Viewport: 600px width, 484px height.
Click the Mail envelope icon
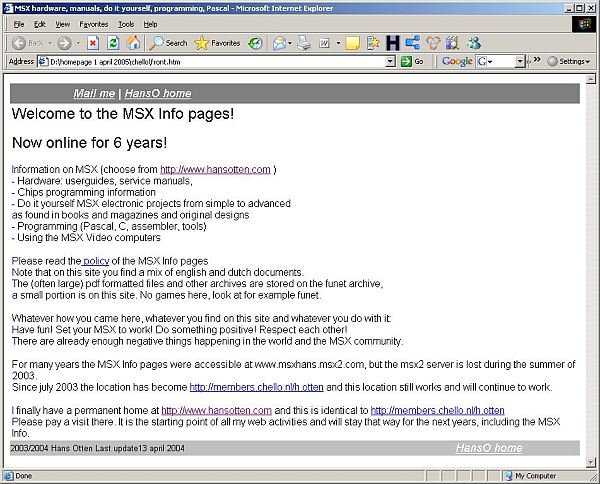point(279,43)
